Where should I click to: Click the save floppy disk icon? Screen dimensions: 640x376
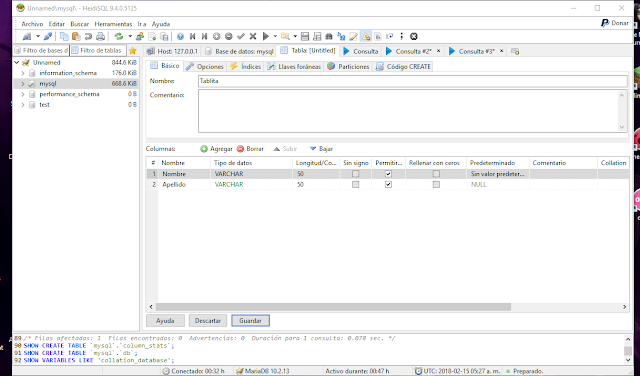[x=304, y=36]
